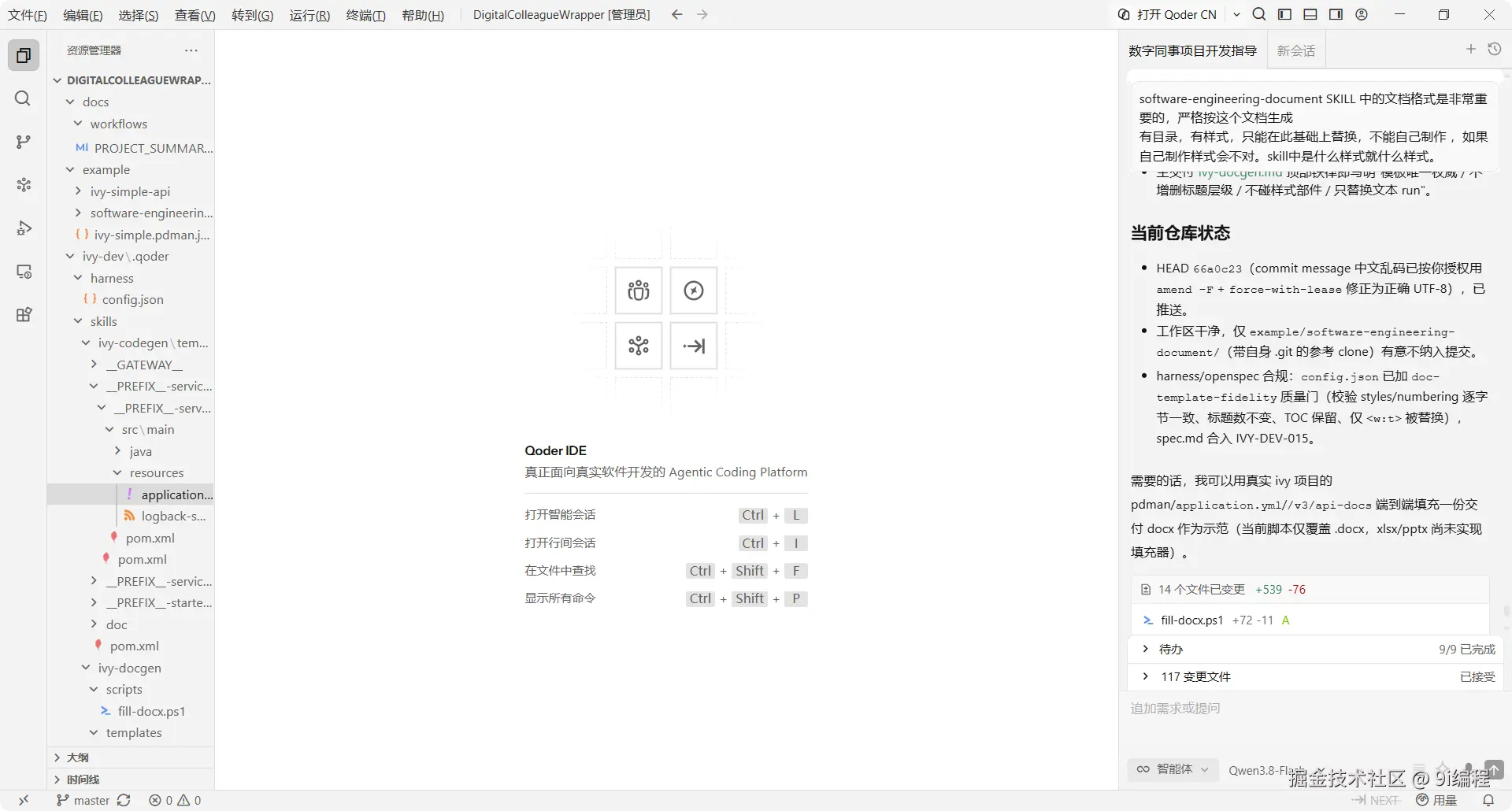Open the Remote Explorer view
Image resolution: width=1512 pixels, height=811 pixels.
click(x=24, y=272)
